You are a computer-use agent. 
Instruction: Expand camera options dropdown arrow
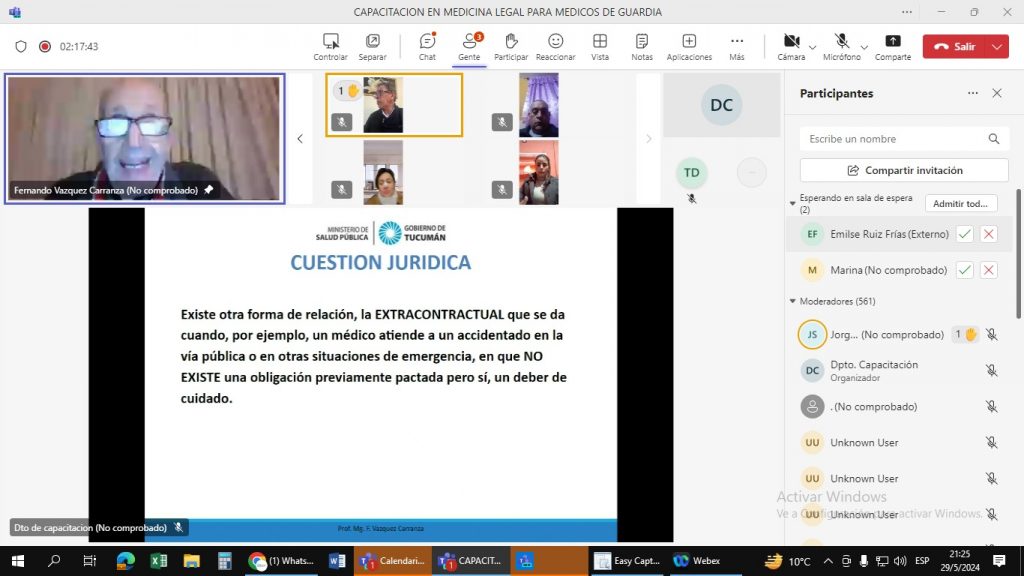point(812,47)
